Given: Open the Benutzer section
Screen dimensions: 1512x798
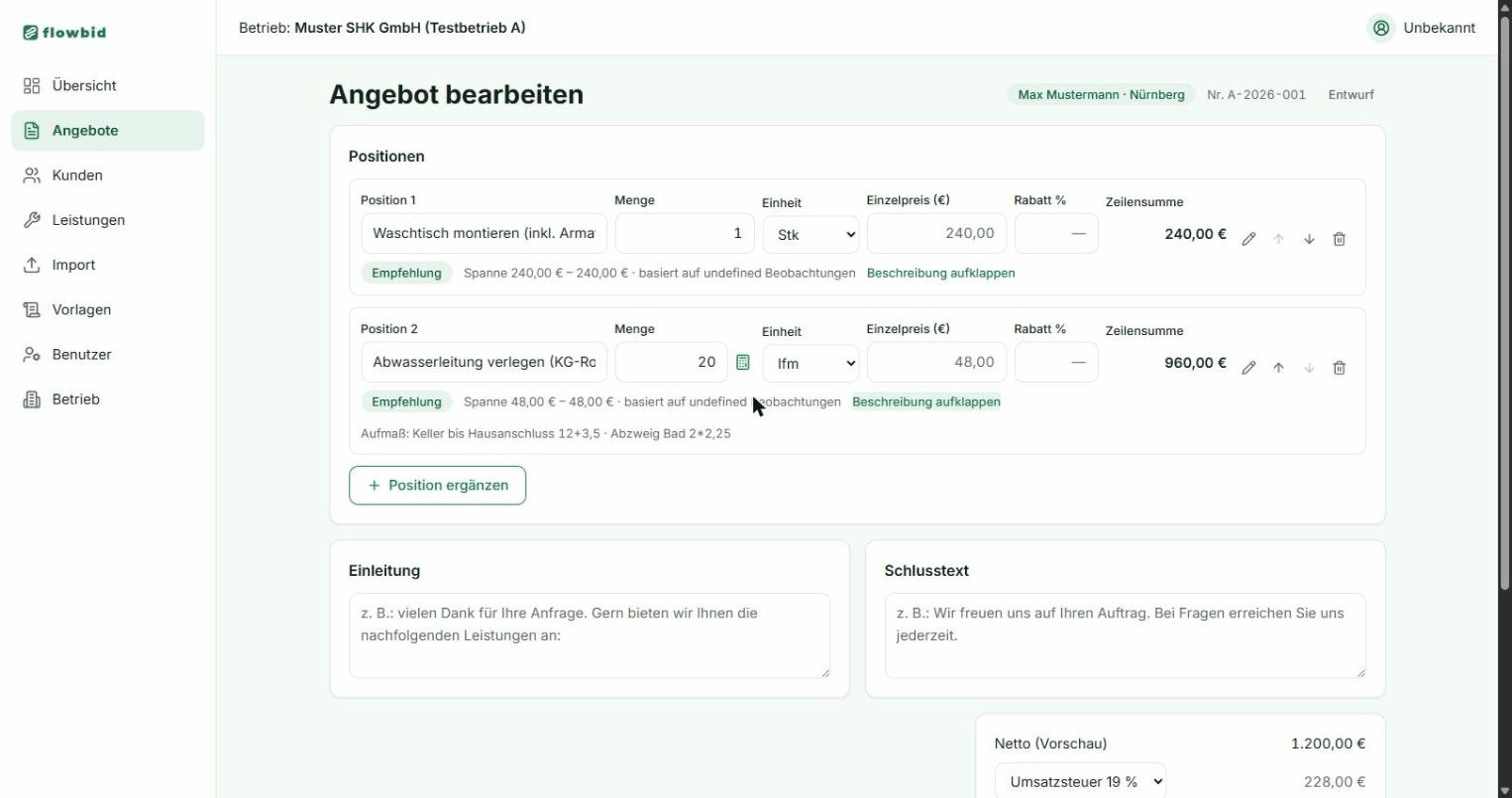Looking at the screenshot, I should tap(107, 354).
